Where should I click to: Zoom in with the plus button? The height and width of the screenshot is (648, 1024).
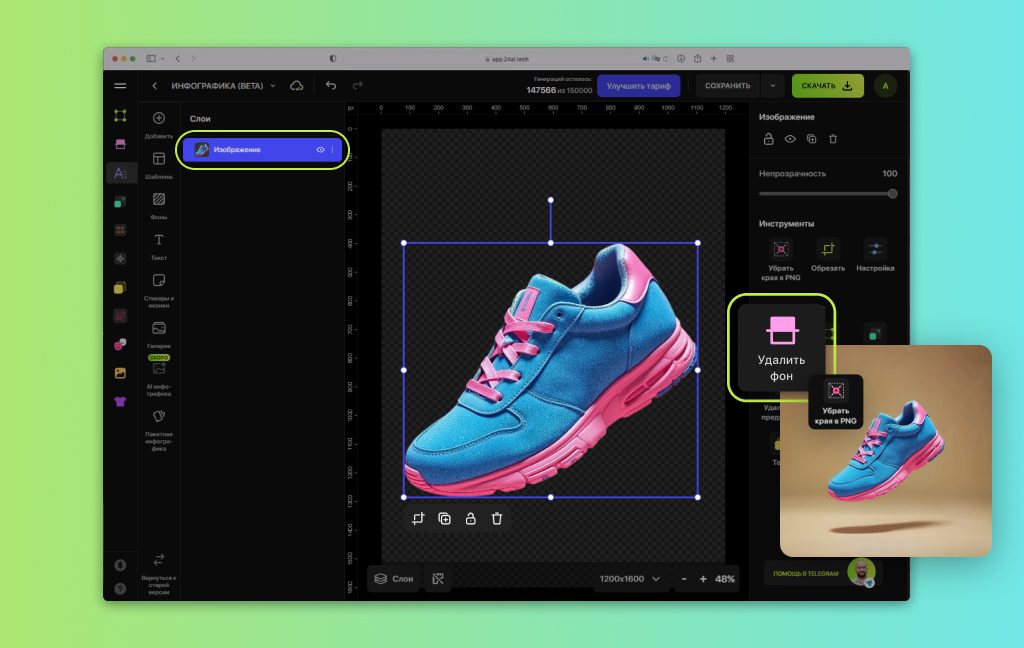[703, 579]
